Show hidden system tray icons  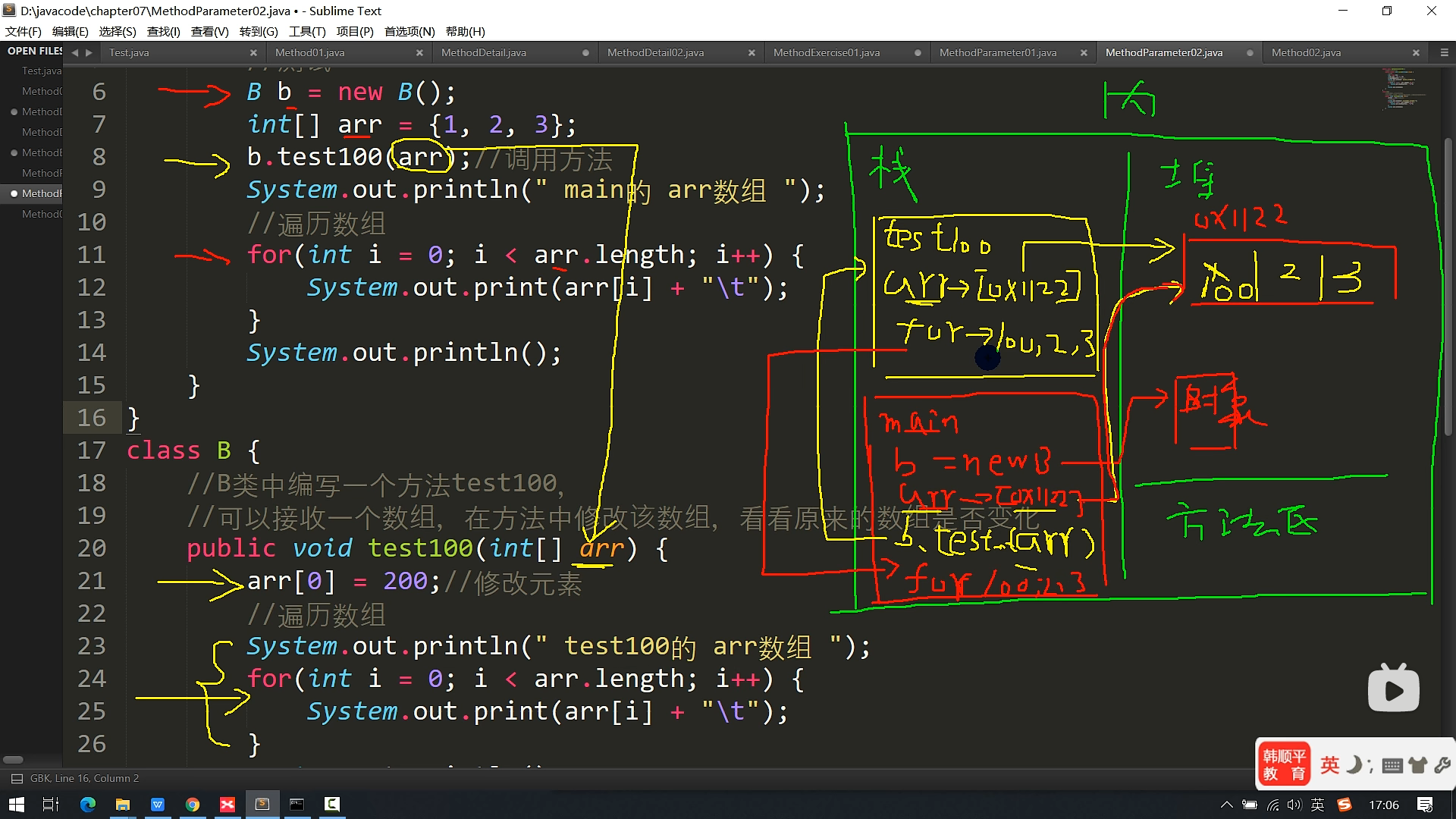coord(1226,805)
